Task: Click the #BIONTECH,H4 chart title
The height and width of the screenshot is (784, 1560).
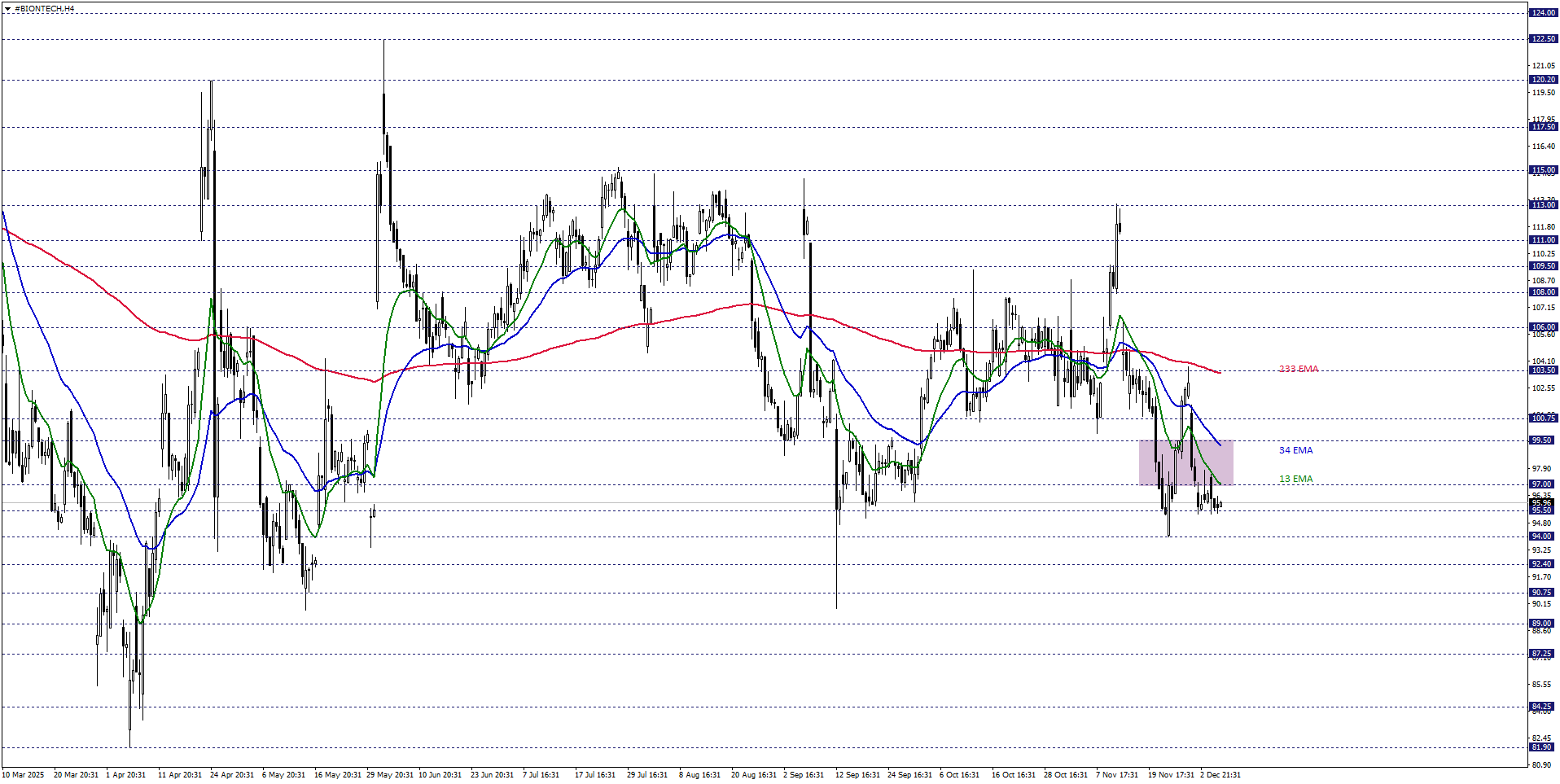Action: tap(44, 9)
